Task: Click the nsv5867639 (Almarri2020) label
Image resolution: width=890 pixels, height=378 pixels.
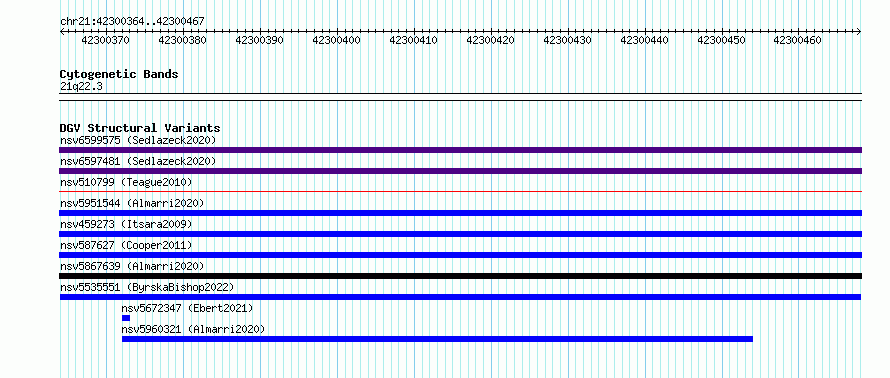Action: (132, 266)
